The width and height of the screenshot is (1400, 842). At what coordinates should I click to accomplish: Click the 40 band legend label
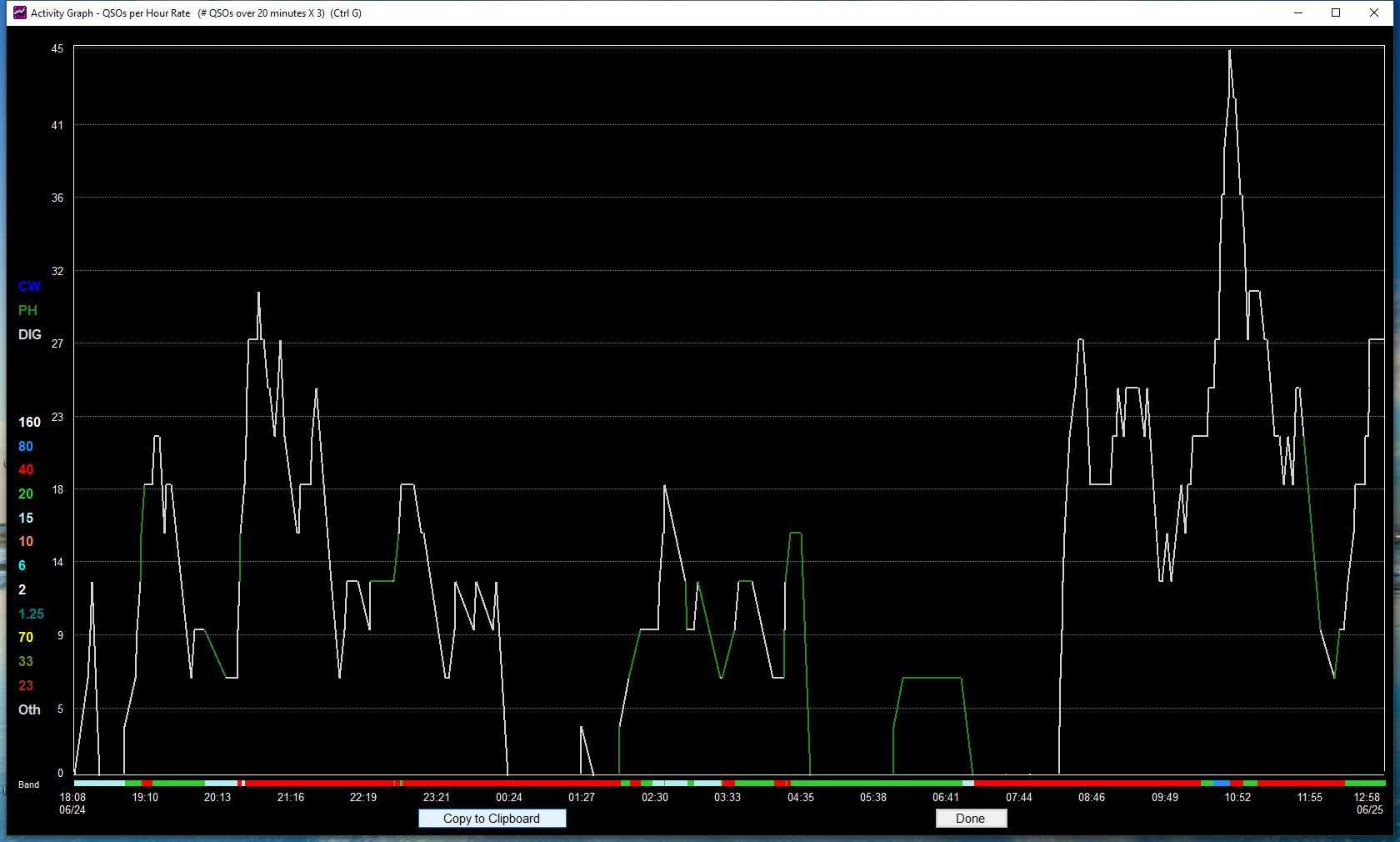[26, 470]
